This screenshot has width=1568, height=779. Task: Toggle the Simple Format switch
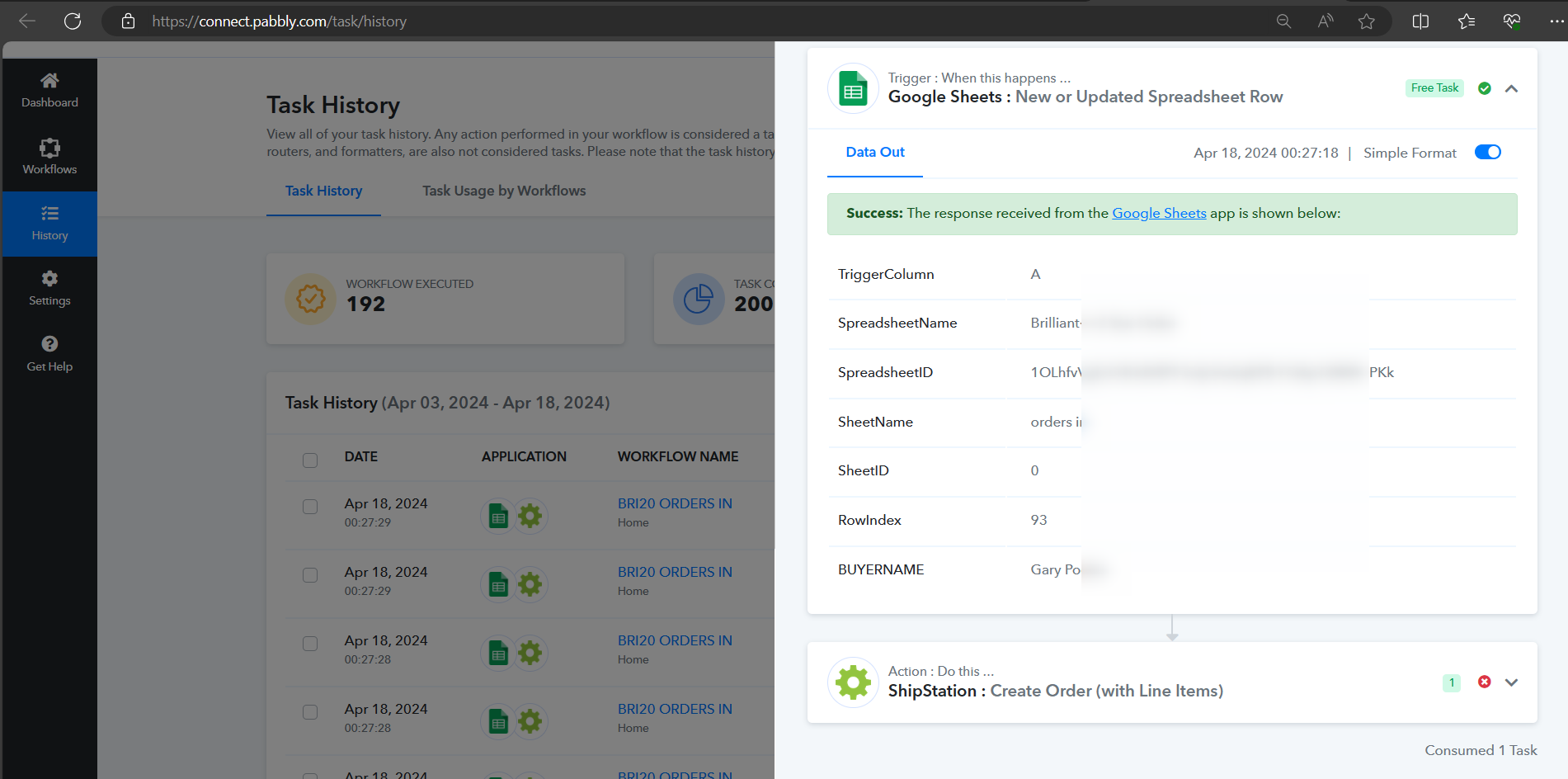pos(1488,153)
